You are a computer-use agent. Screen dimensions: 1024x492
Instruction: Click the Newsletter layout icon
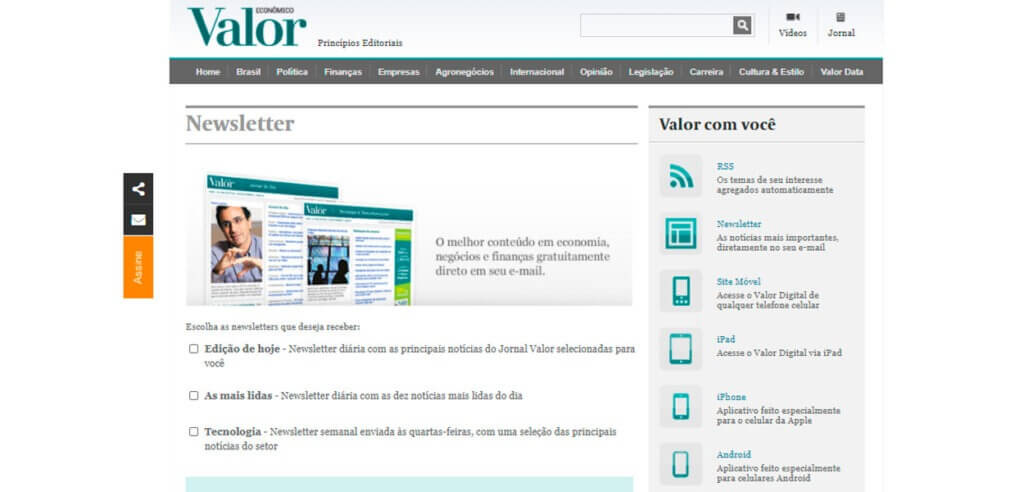coord(681,233)
